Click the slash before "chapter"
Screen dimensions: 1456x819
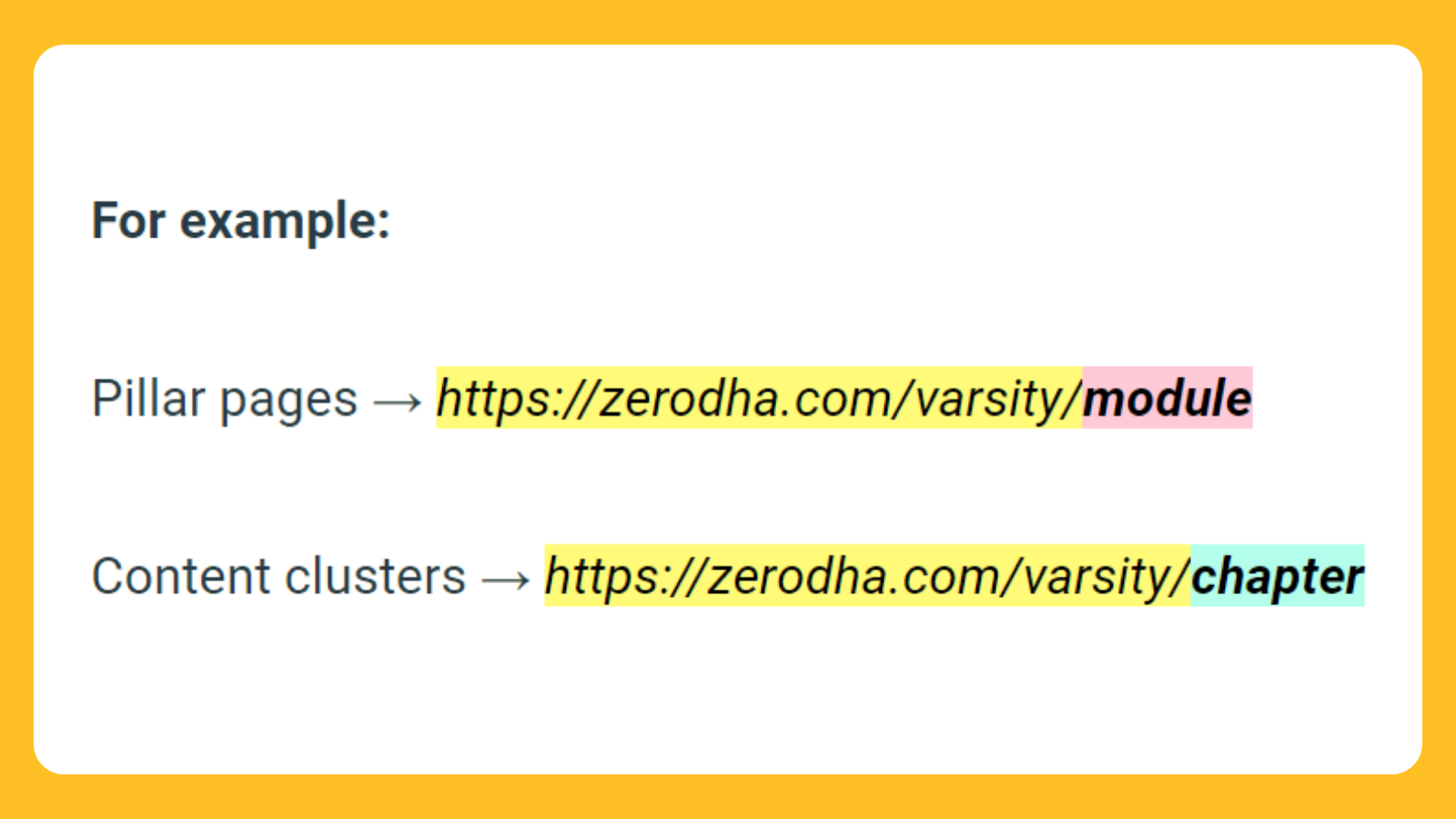click(1182, 577)
